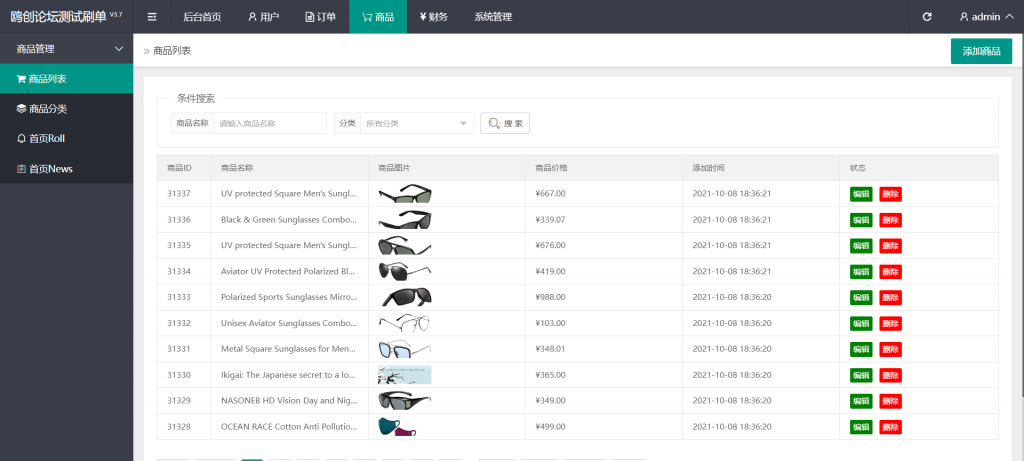Click the 添加商品 button

(x=981, y=51)
